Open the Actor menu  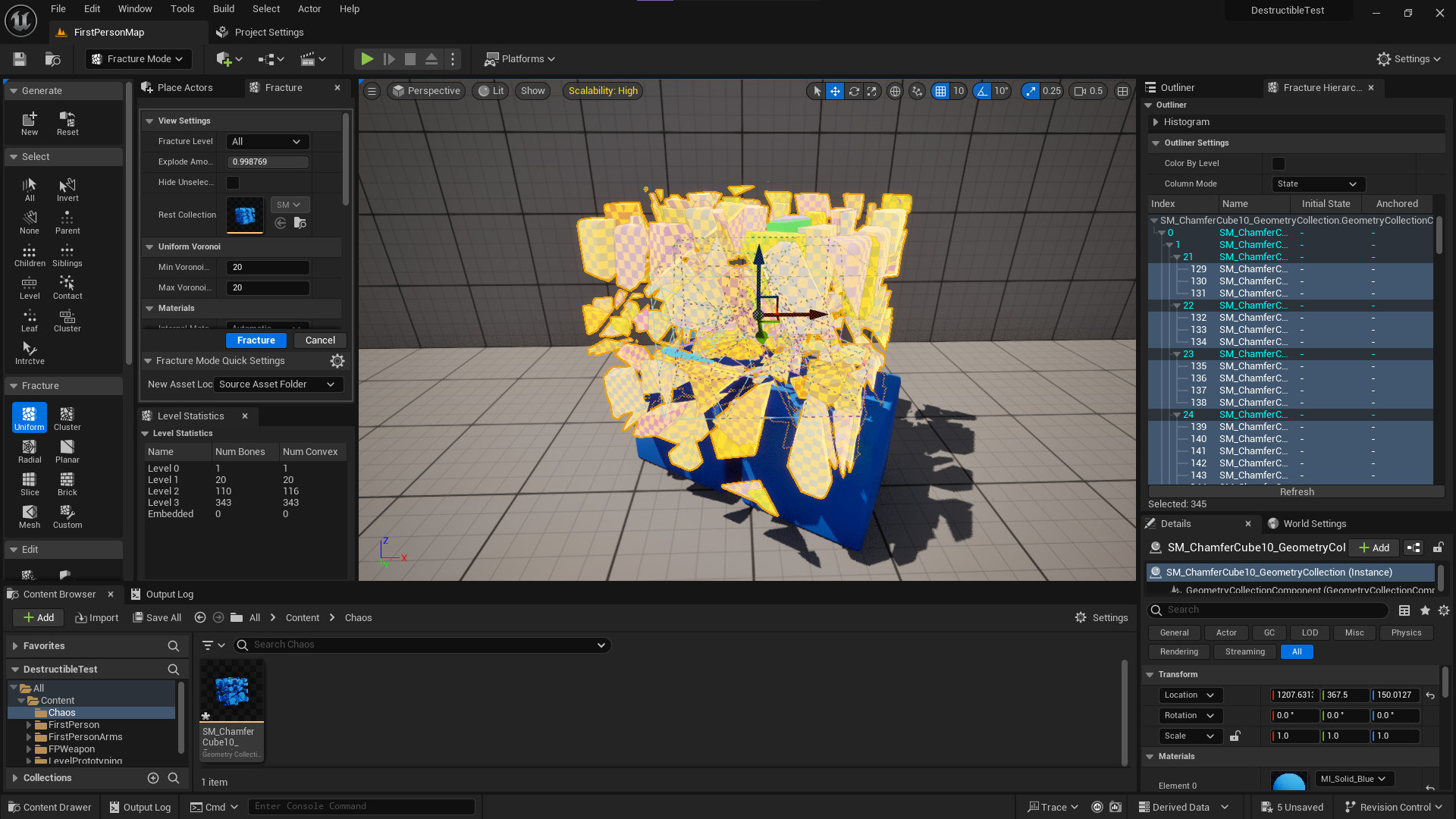[x=309, y=9]
